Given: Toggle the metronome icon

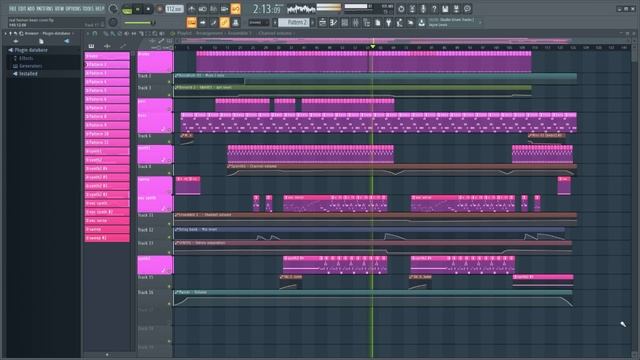Looking at the screenshot, I should click(x=191, y=9).
